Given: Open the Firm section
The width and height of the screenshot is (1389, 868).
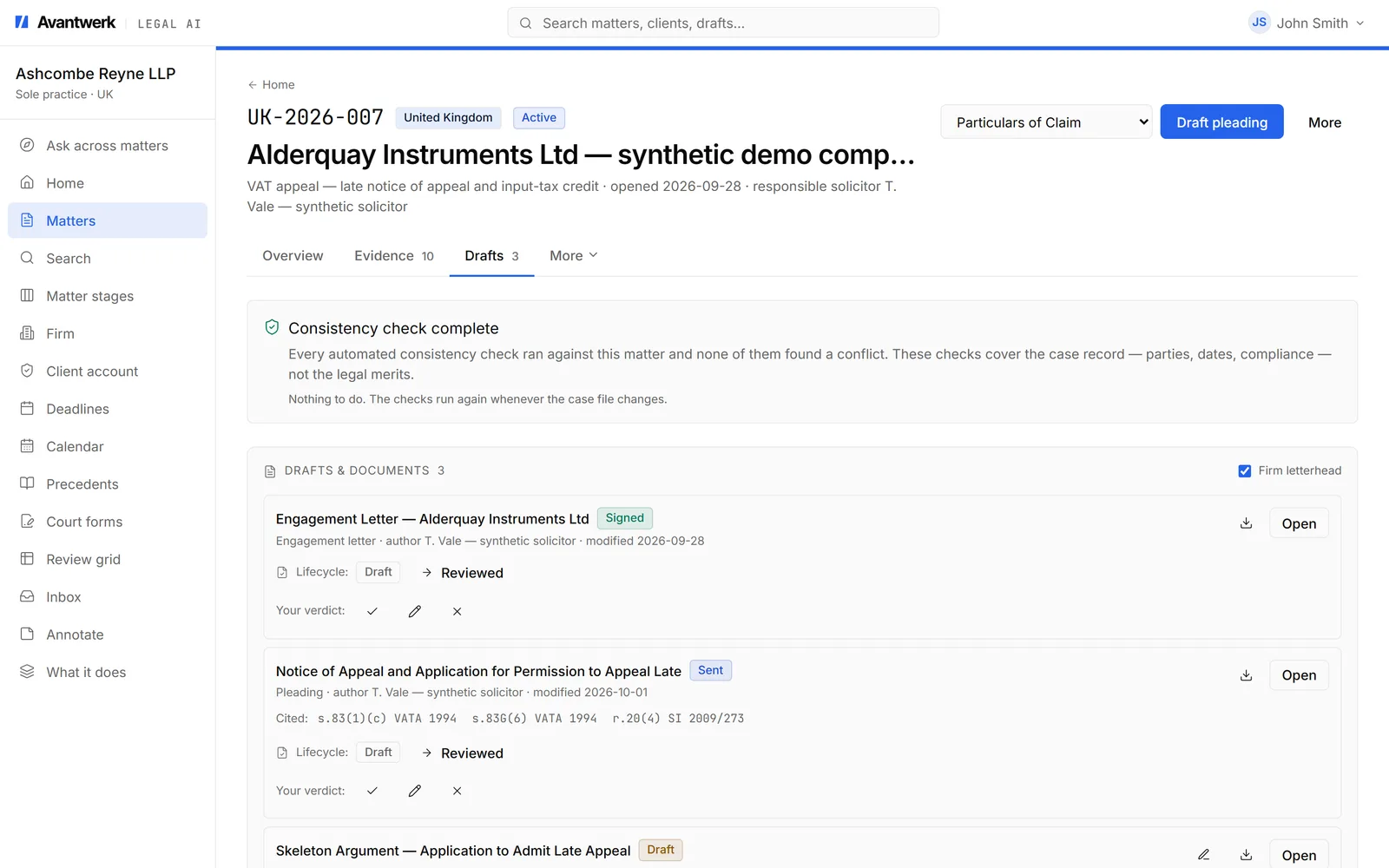Looking at the screenshot, I should pos(108,333).
